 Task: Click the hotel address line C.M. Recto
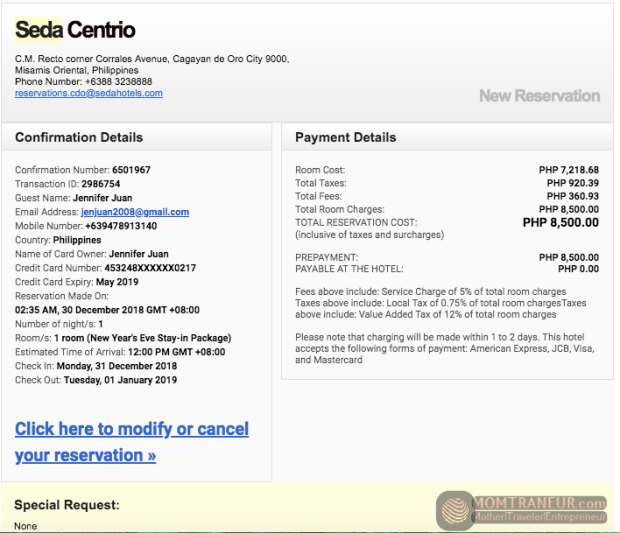152,59
